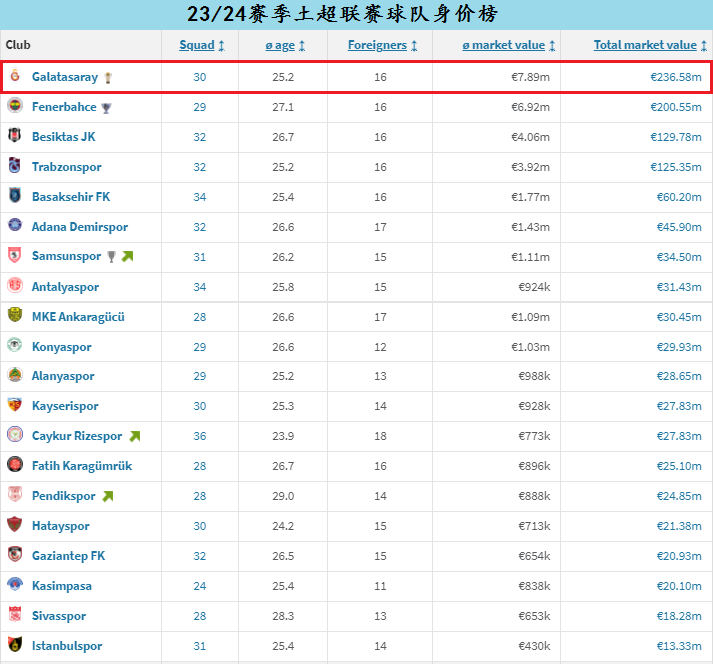Click Besiktas total value €129.78m
This screenshot has height=664, width=713.
click(676, 137)
